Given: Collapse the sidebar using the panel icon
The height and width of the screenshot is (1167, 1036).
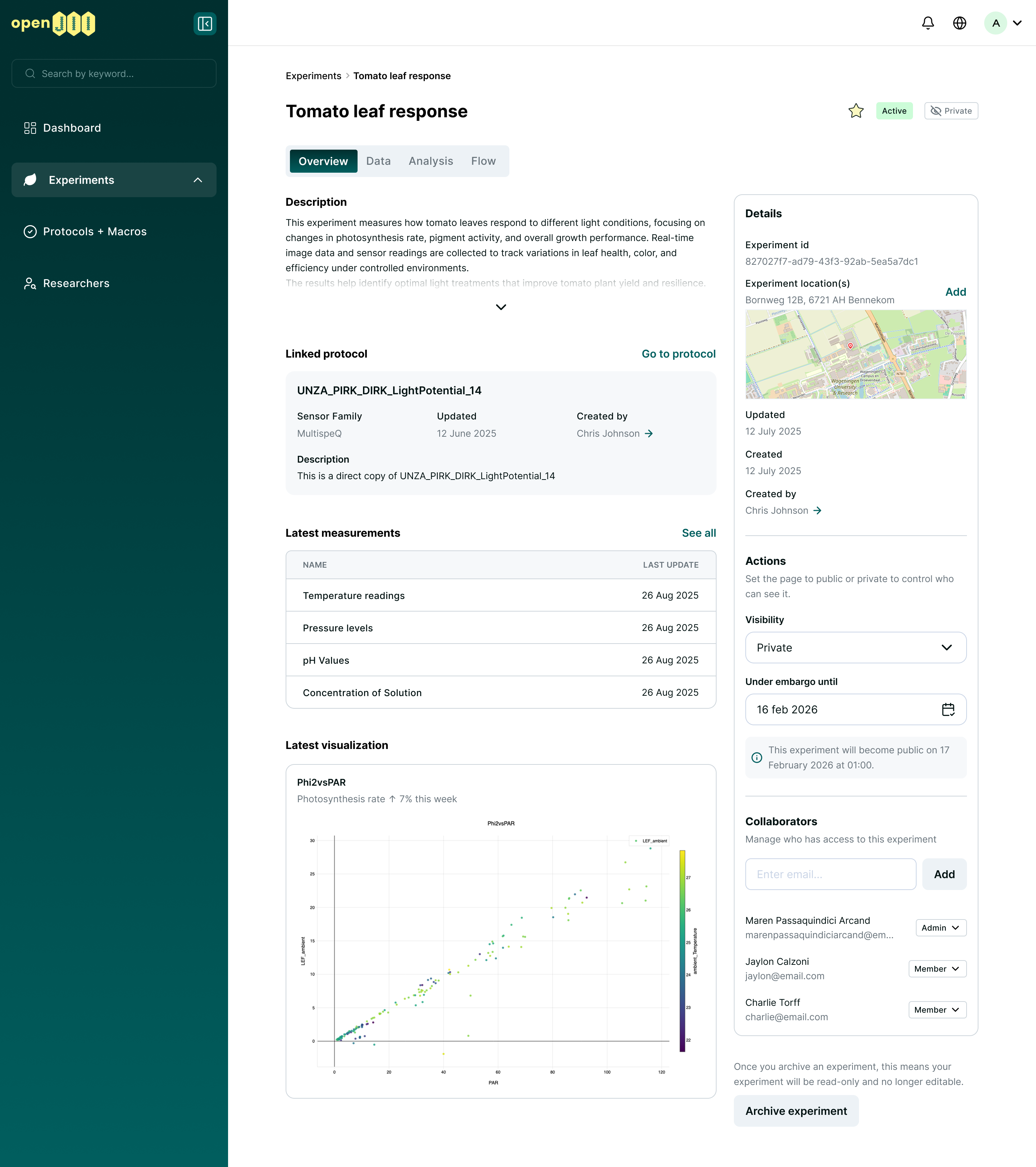Looking at the screenshot, I should (x=205, y=23).
